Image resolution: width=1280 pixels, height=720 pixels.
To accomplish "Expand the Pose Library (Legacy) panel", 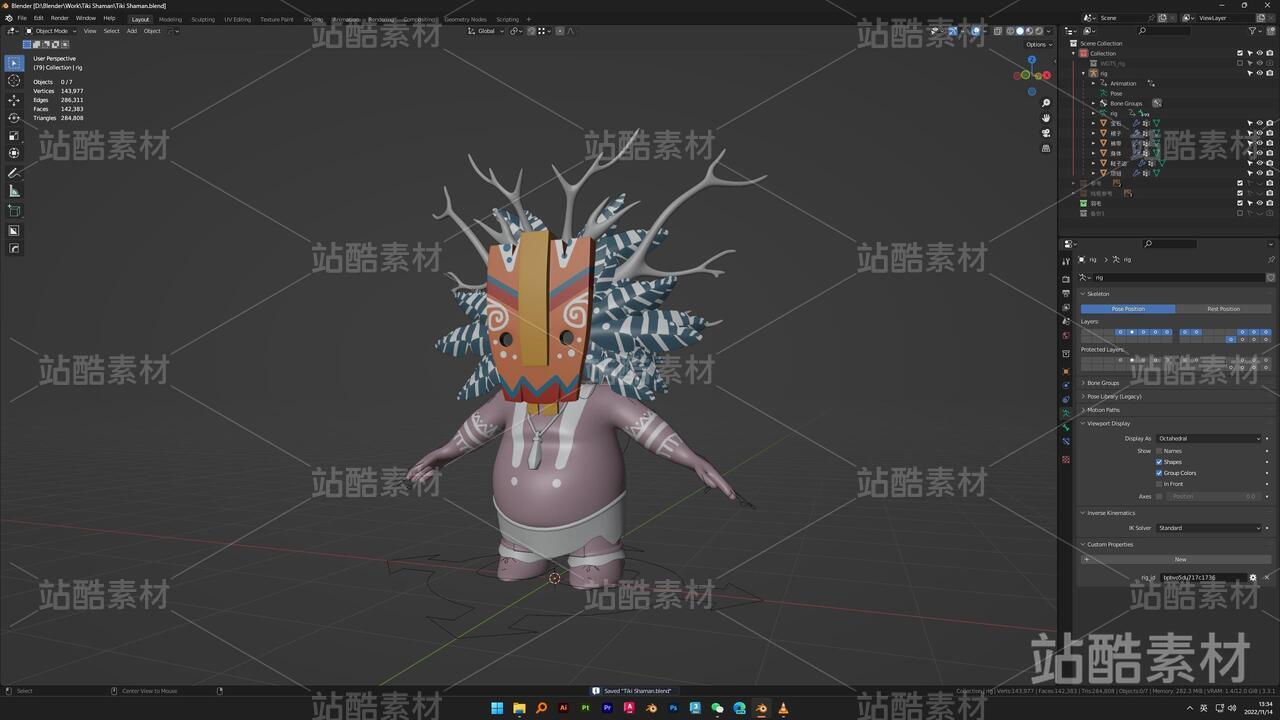I will [1113, 396].
